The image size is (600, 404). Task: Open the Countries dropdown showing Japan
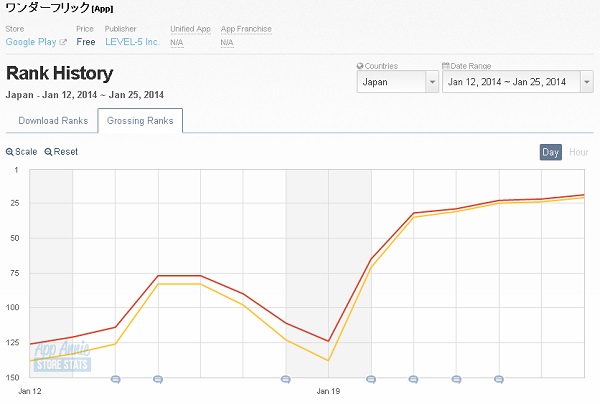[x=398, y=81]
